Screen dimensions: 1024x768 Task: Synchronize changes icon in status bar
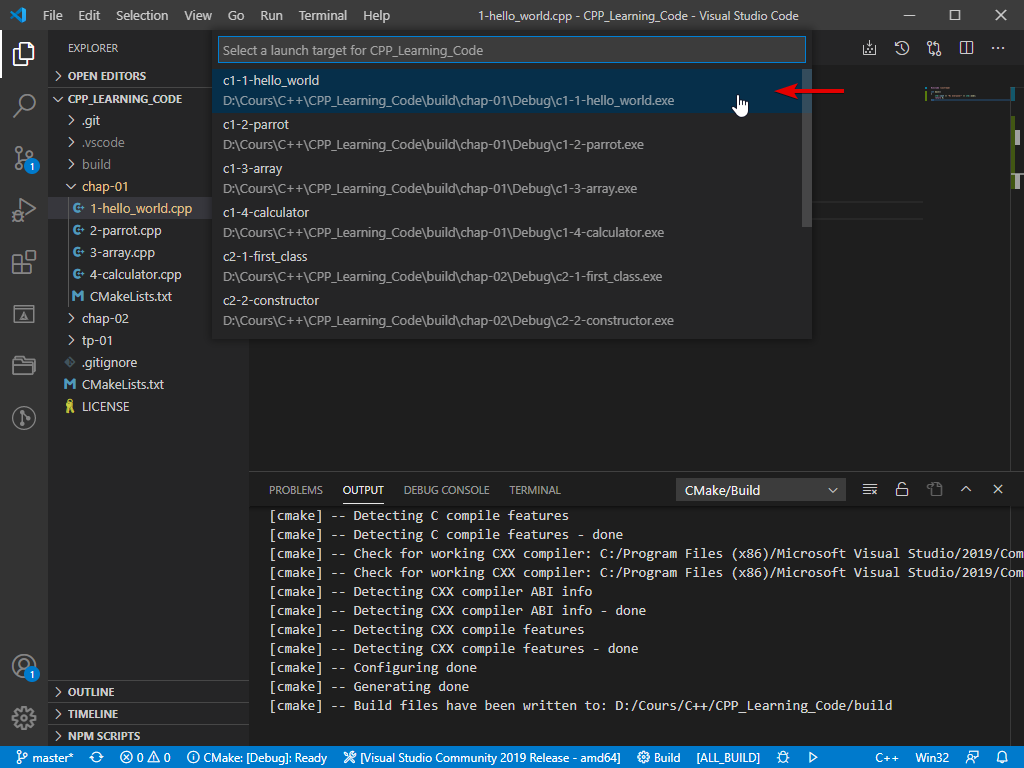tap(97, 758)
